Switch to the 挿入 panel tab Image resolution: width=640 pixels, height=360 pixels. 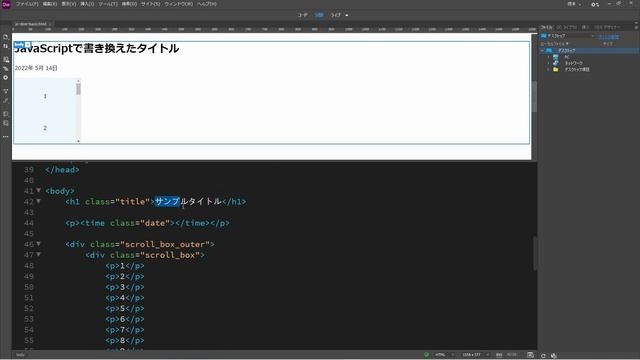(x=585, y=27)
